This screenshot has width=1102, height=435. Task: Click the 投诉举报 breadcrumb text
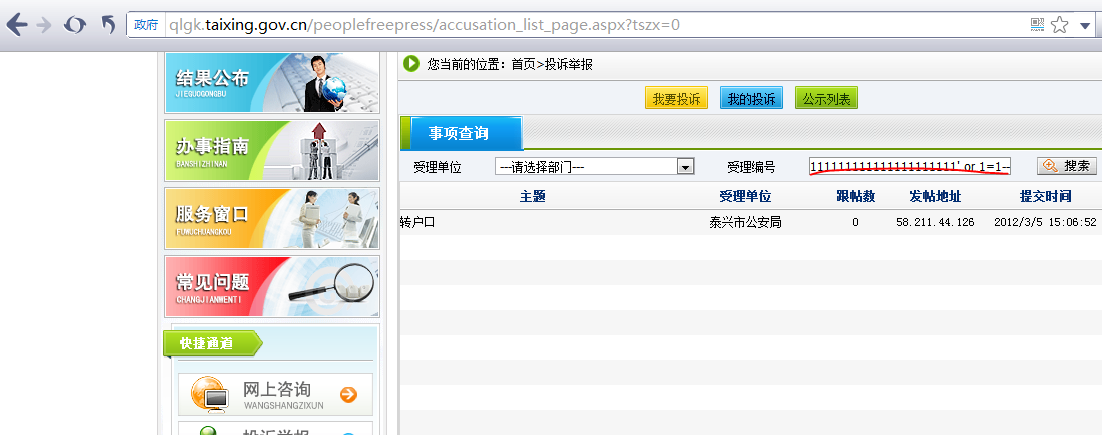pos(569,64)
